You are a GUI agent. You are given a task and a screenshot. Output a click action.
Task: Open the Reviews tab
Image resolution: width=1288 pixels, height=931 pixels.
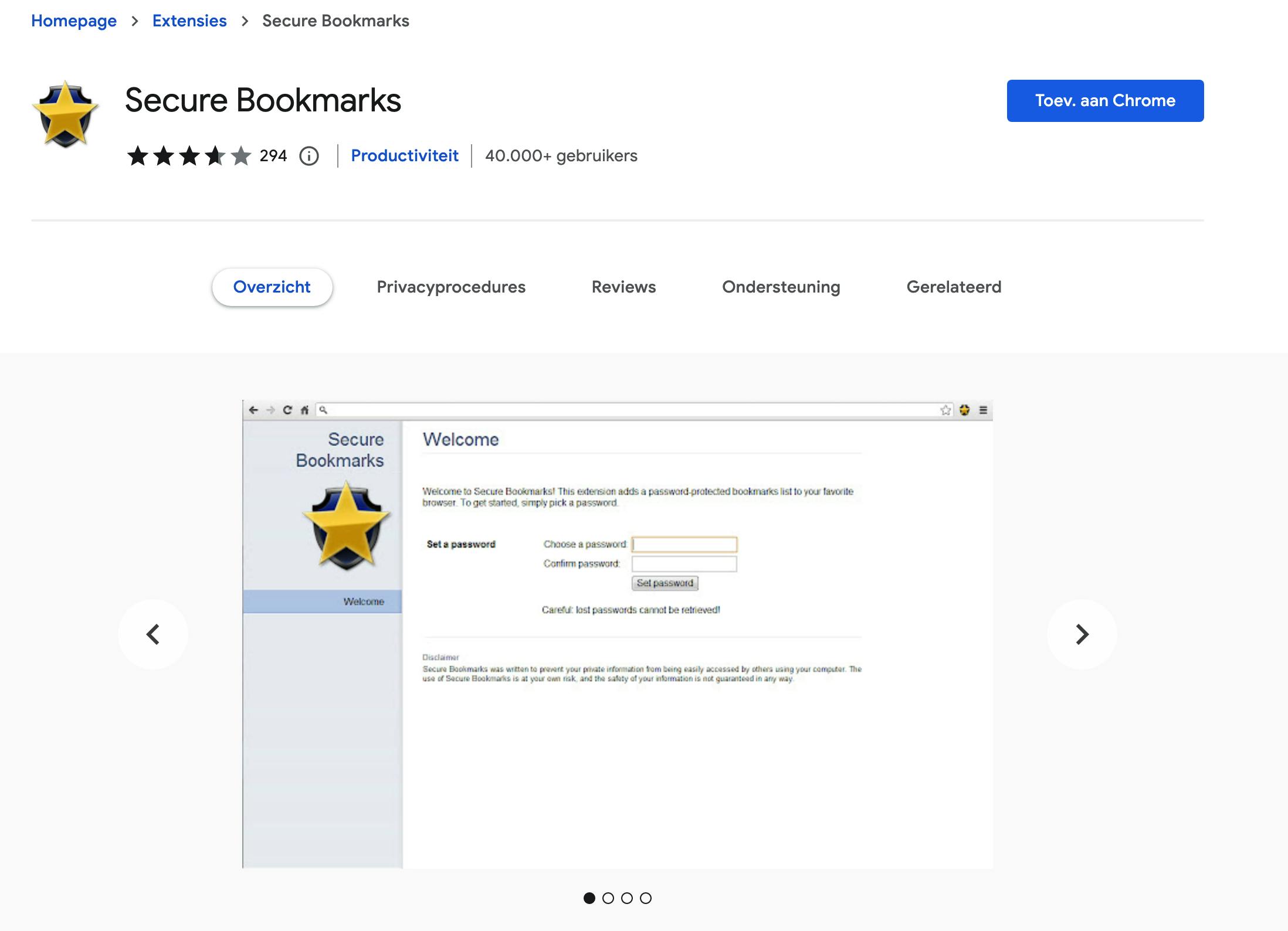tap(623, 287)
